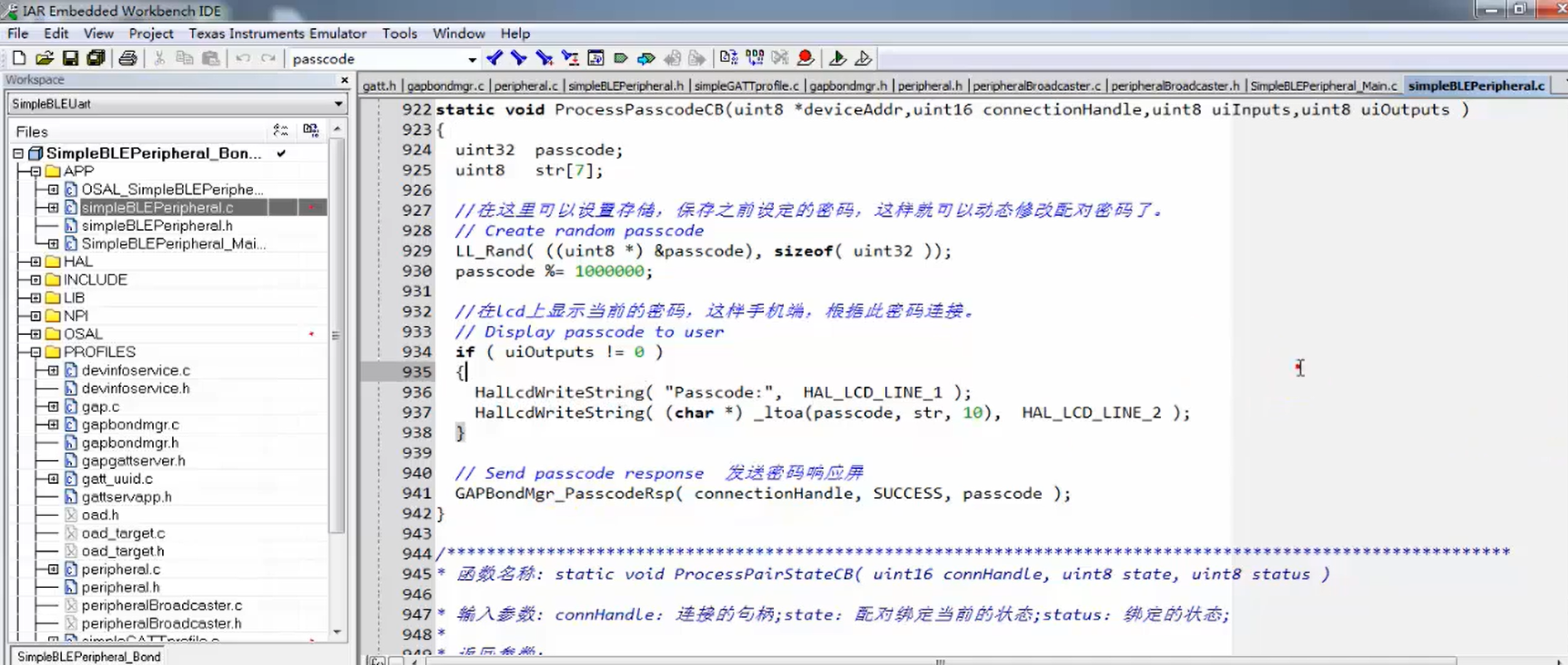Image resolution: width=1568 pixels, height=665 pixels.
Task: Switch to the SimpleBLEPeripheral_Main.c tab
Action: tap(1323, 85)
